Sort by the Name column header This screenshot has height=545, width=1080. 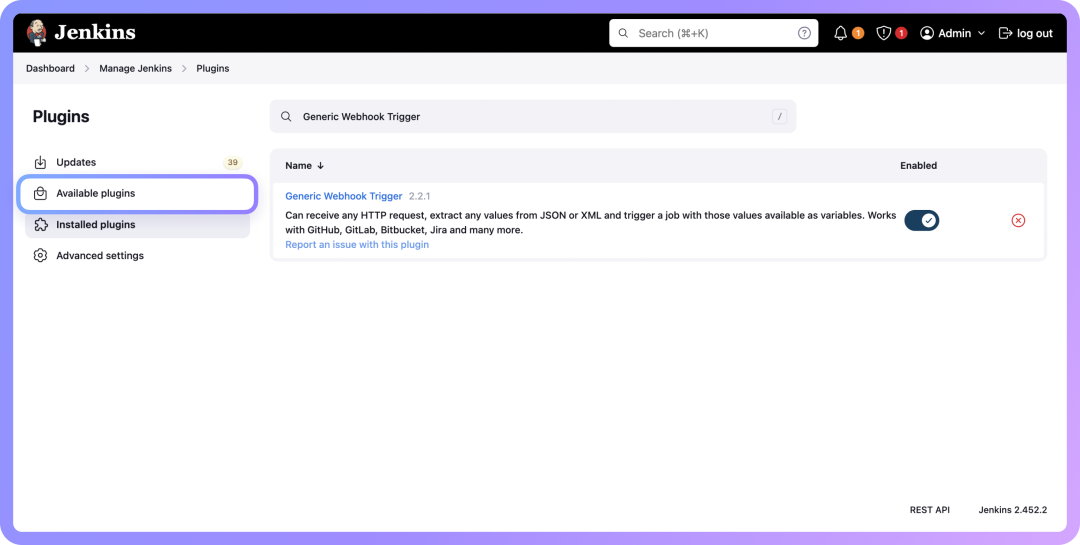tap(304, 165)
